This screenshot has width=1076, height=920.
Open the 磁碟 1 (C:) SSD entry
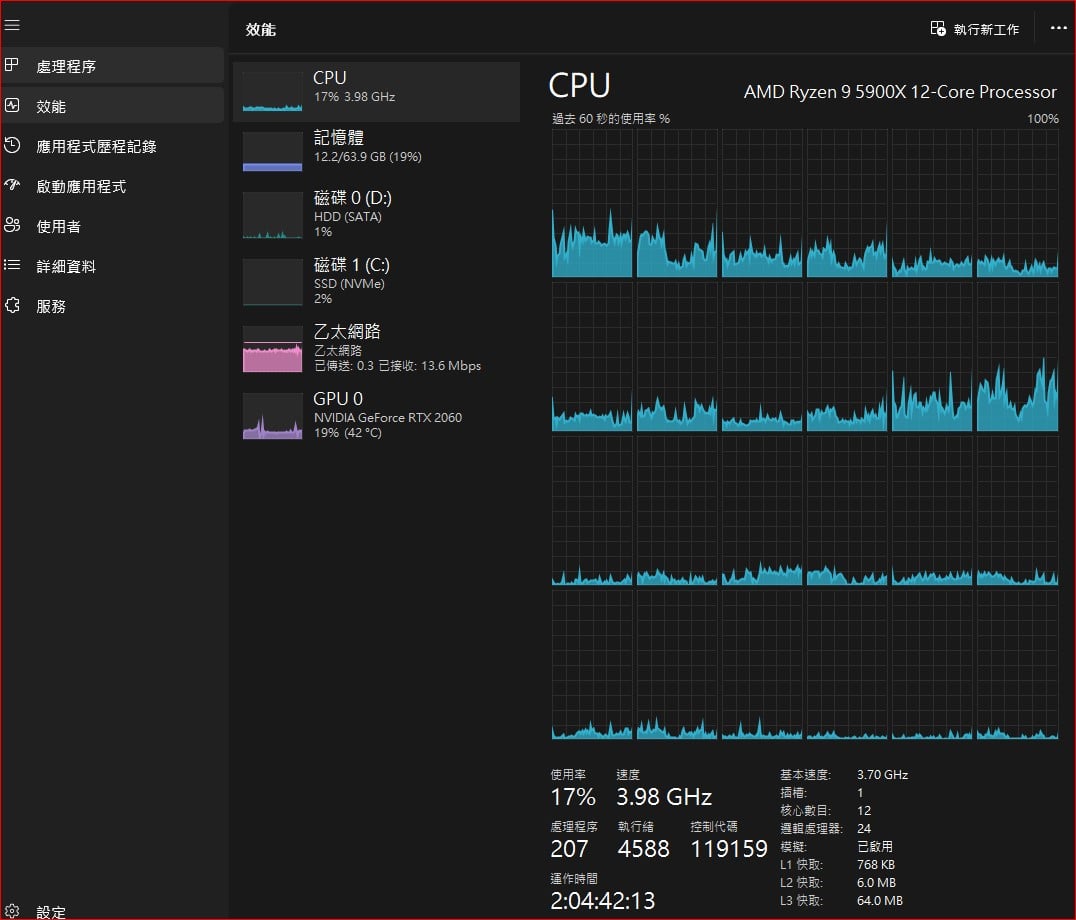376,281
